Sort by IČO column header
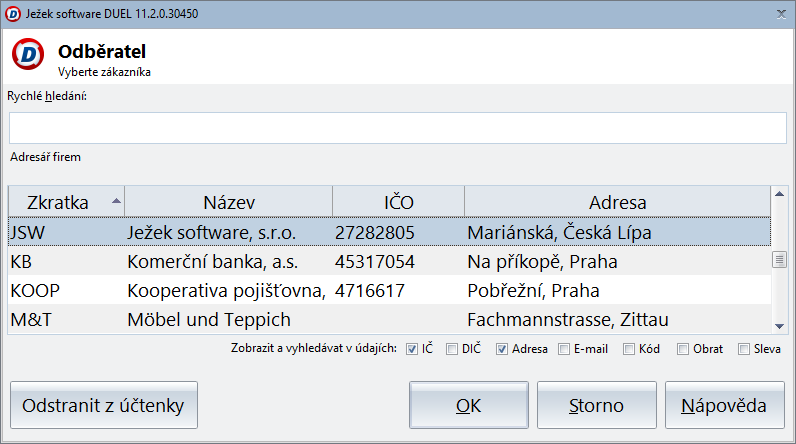 click(399, 202)
